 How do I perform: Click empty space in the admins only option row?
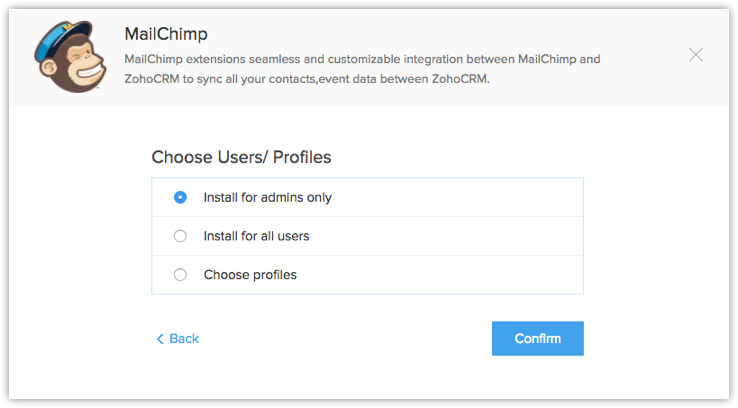457,197
